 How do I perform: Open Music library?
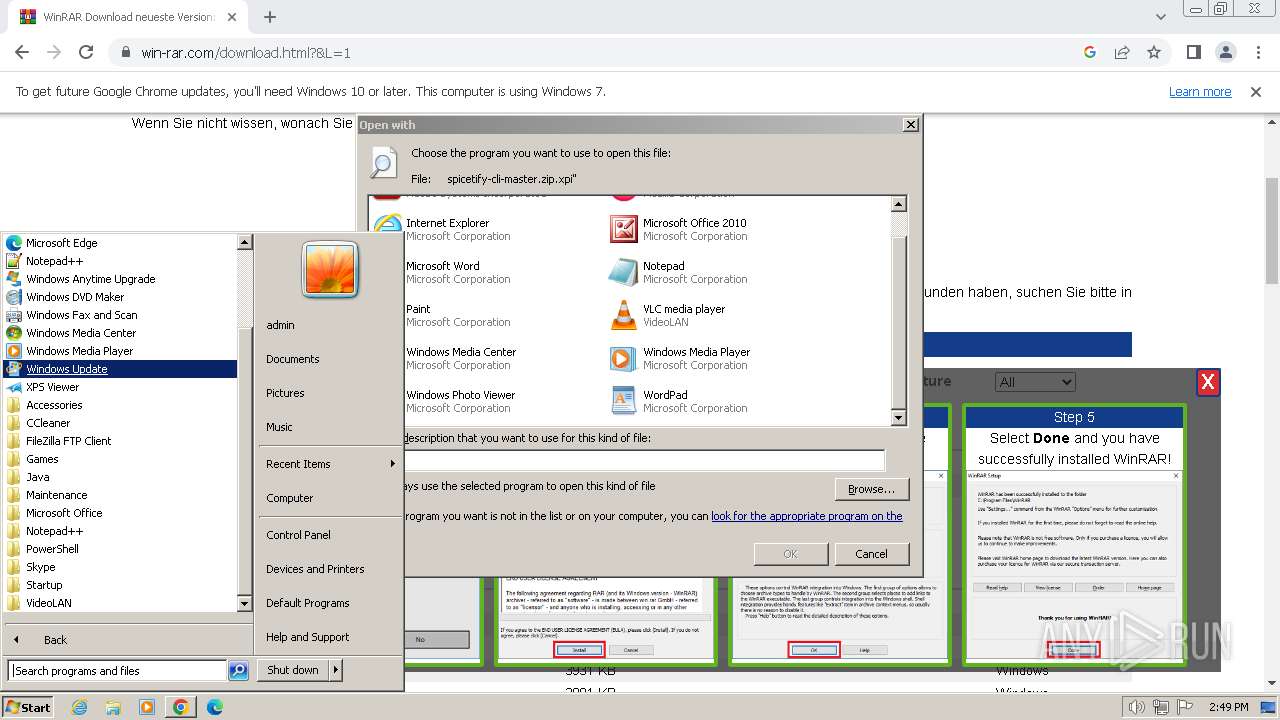tap(279, 427)
